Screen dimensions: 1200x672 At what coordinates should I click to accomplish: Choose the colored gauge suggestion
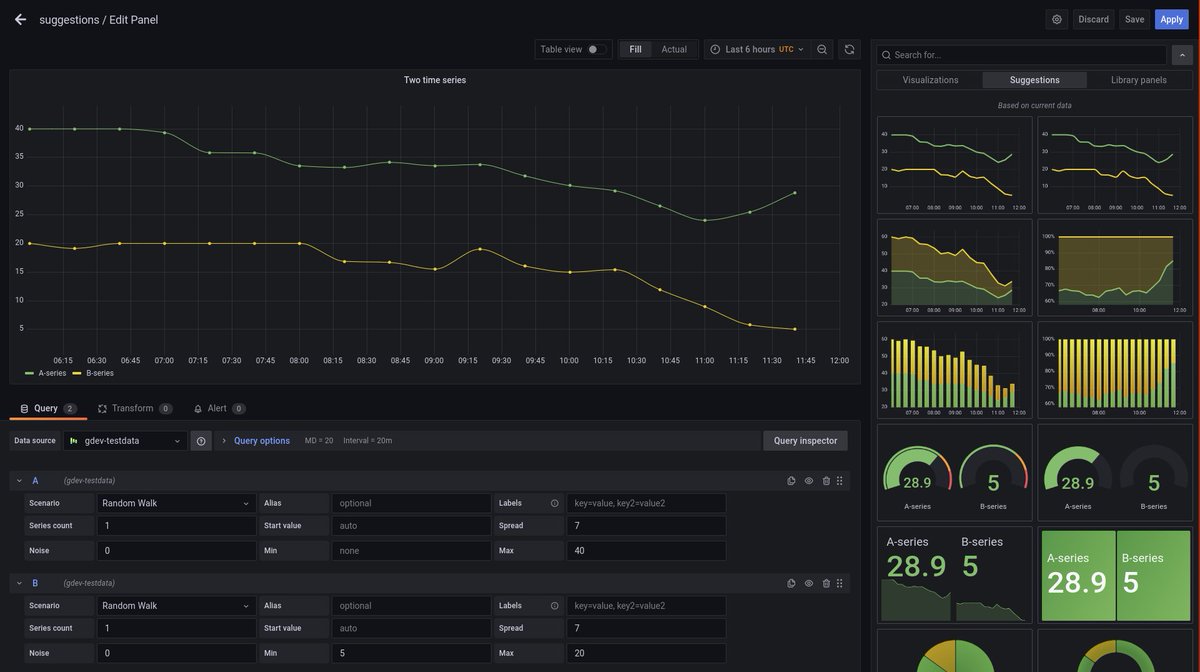click(x=954, y=472)
